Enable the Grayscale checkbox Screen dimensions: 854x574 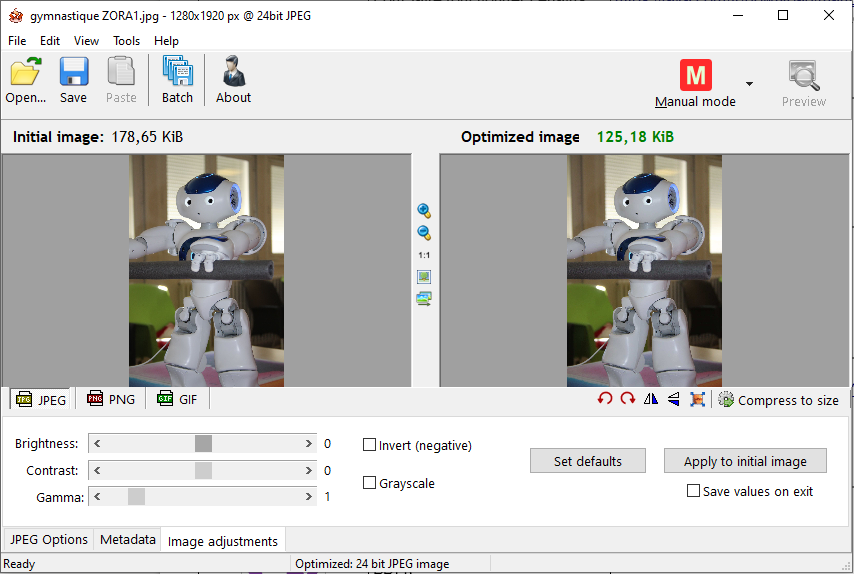(369, 483)
